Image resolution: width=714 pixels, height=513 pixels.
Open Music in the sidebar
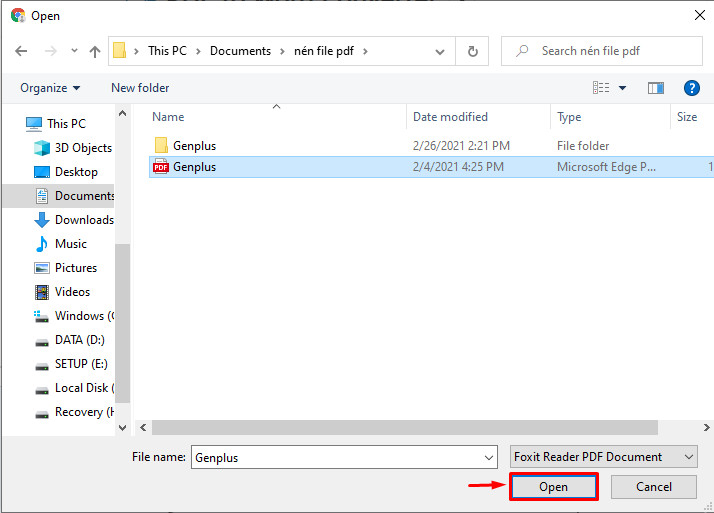(x=61, y=244)
